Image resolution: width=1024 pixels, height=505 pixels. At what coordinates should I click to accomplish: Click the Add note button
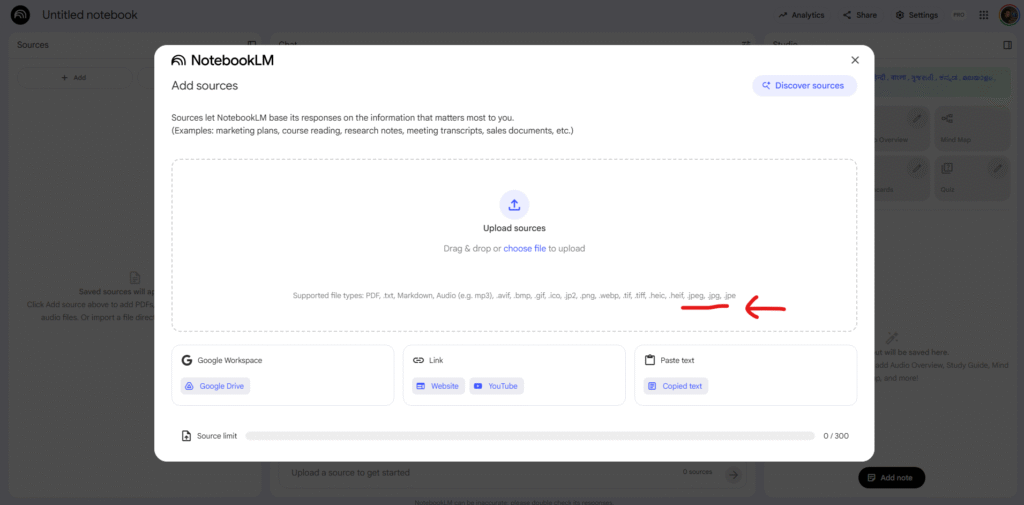(891, 478)
